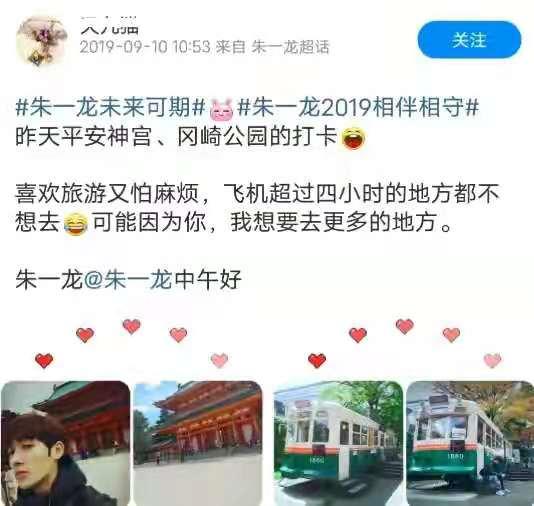Open the first green tram photo
The image size is (534, 506).
click(x=338, y=443)
